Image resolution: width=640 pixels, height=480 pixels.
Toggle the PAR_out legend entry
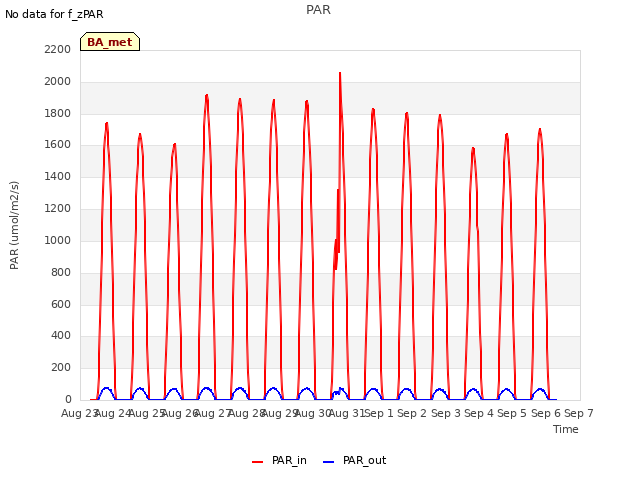point(354,460)
